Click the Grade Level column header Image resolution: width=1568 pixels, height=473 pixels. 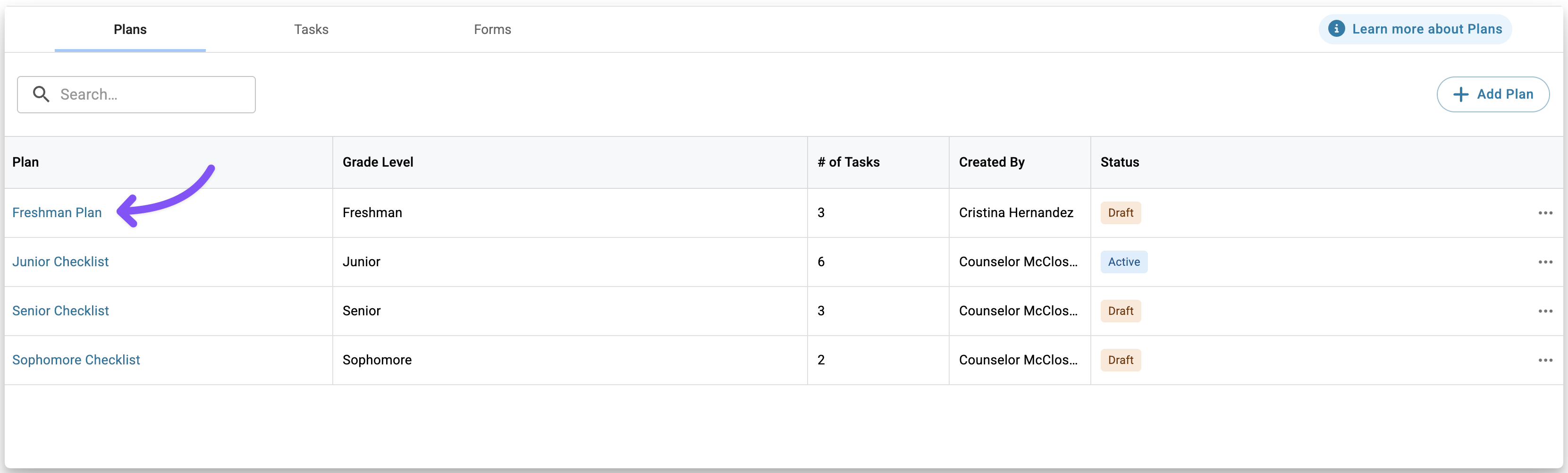[x=378, y=162]
